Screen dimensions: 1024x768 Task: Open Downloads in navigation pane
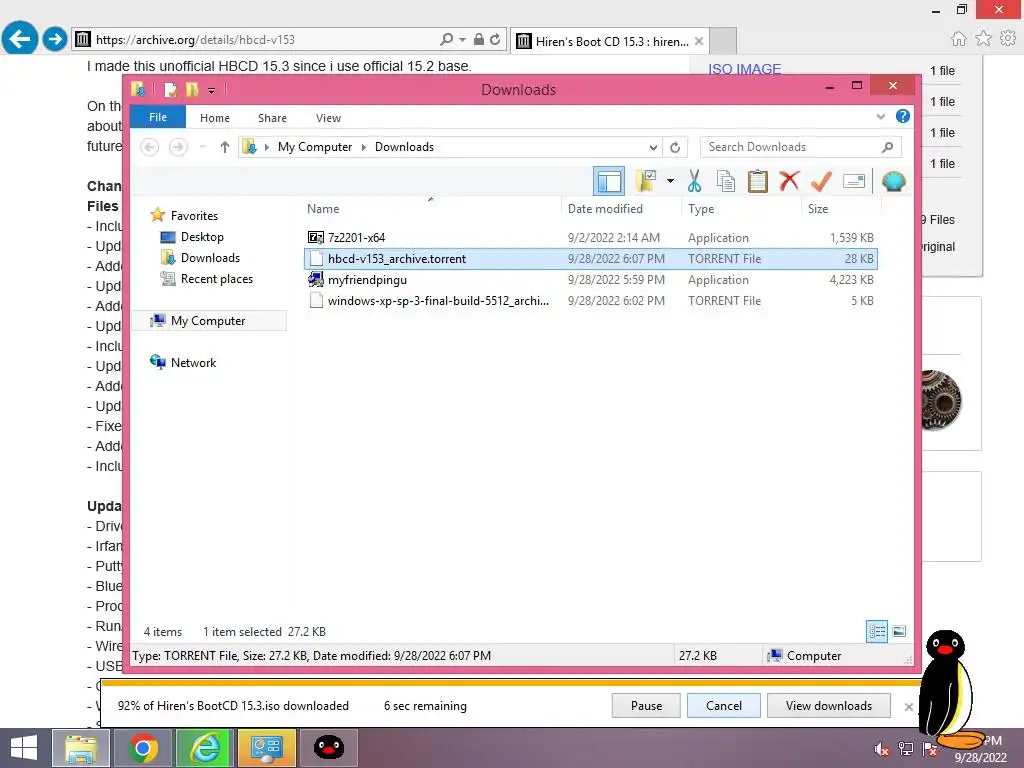tap(210, 257)
